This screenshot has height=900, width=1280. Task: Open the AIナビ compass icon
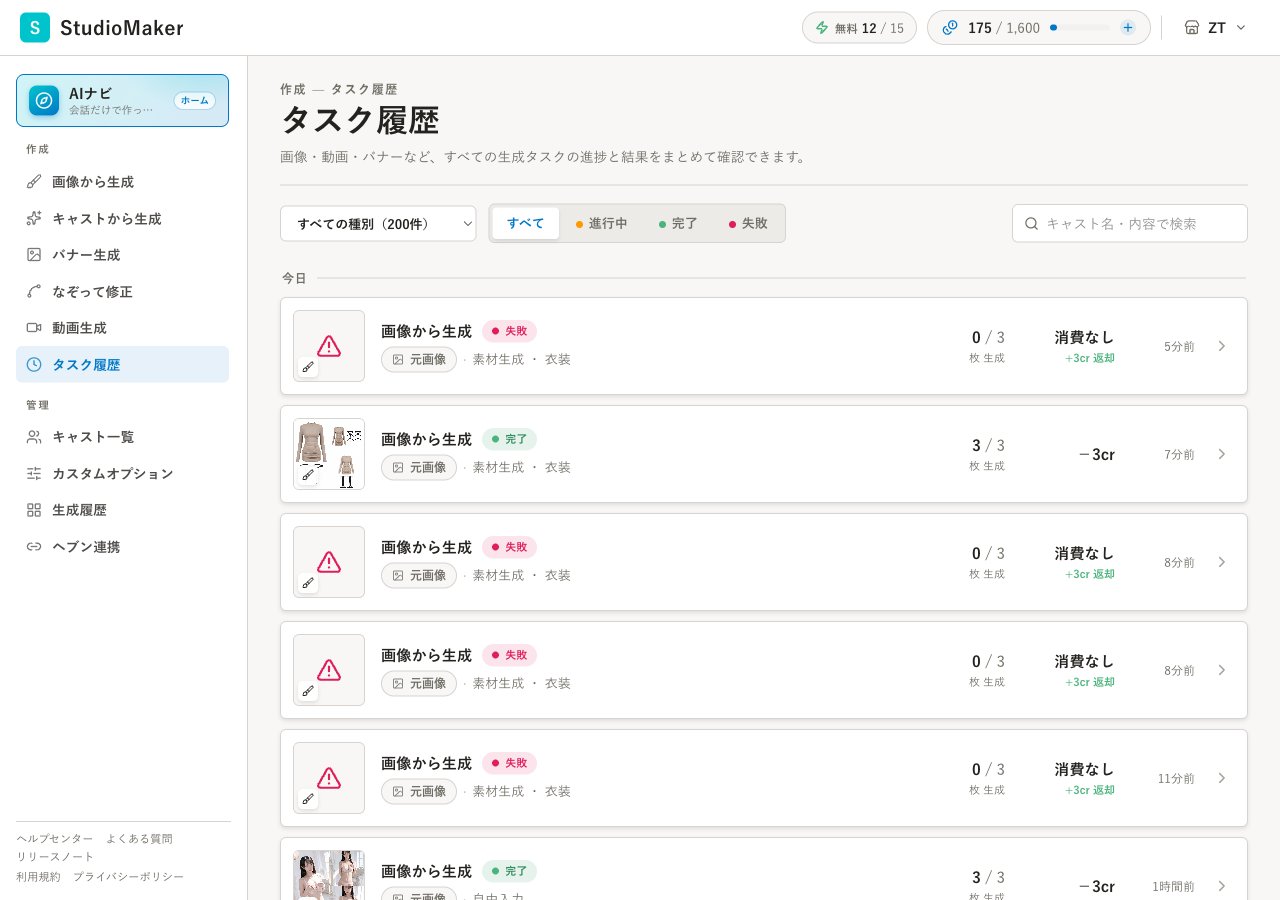point(44,101)
